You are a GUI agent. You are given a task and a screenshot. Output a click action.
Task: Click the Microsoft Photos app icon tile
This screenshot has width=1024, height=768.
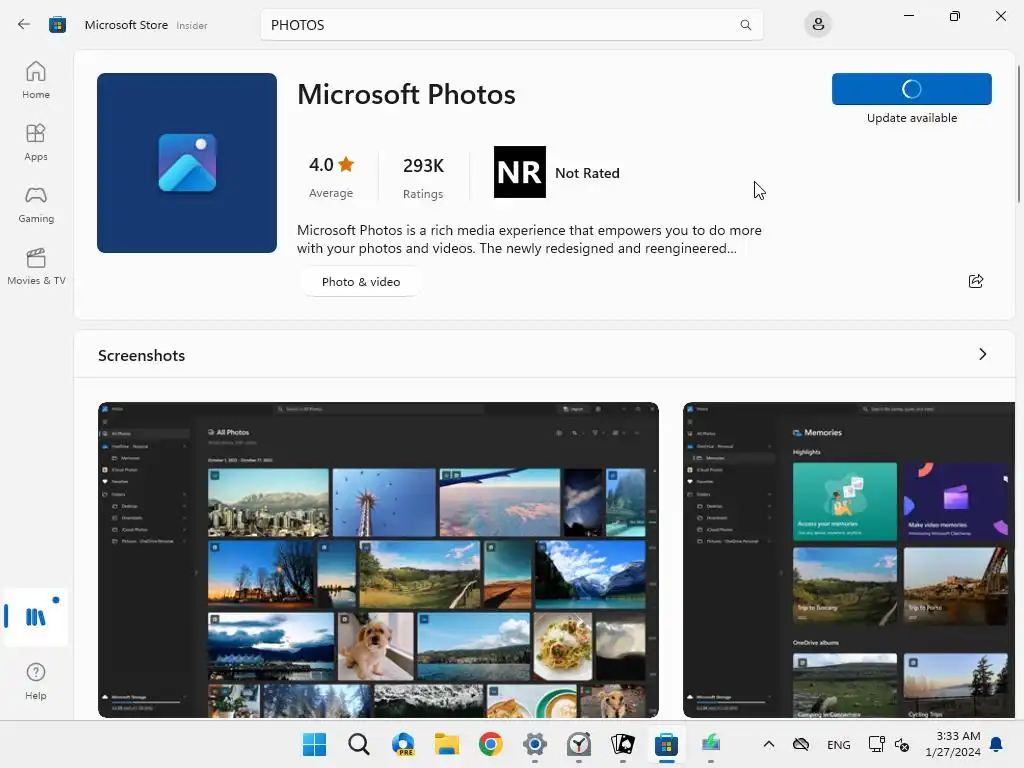(187, 163)
